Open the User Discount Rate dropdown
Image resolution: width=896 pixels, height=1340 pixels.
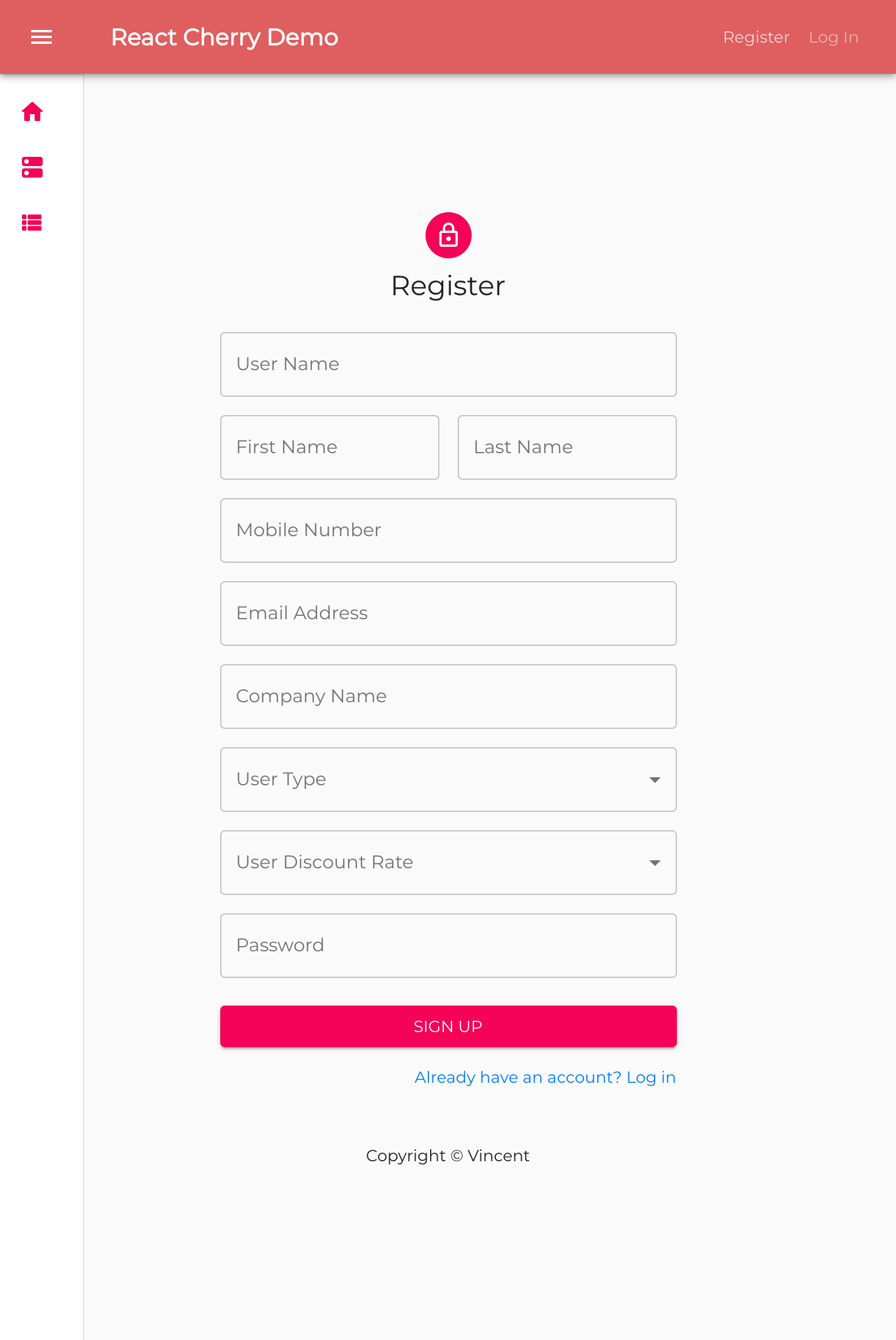(x=438, y=863)
